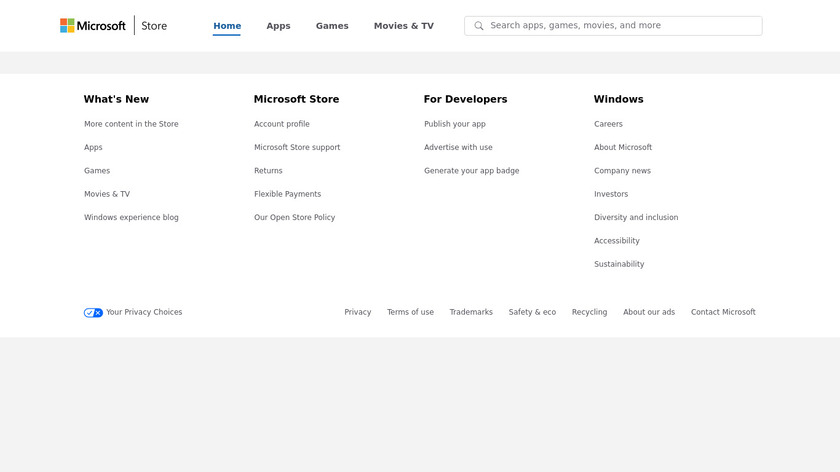The width and height of the screenshot is (840, 472).
Task: Go to Recycling page
Action: point(589,312)
